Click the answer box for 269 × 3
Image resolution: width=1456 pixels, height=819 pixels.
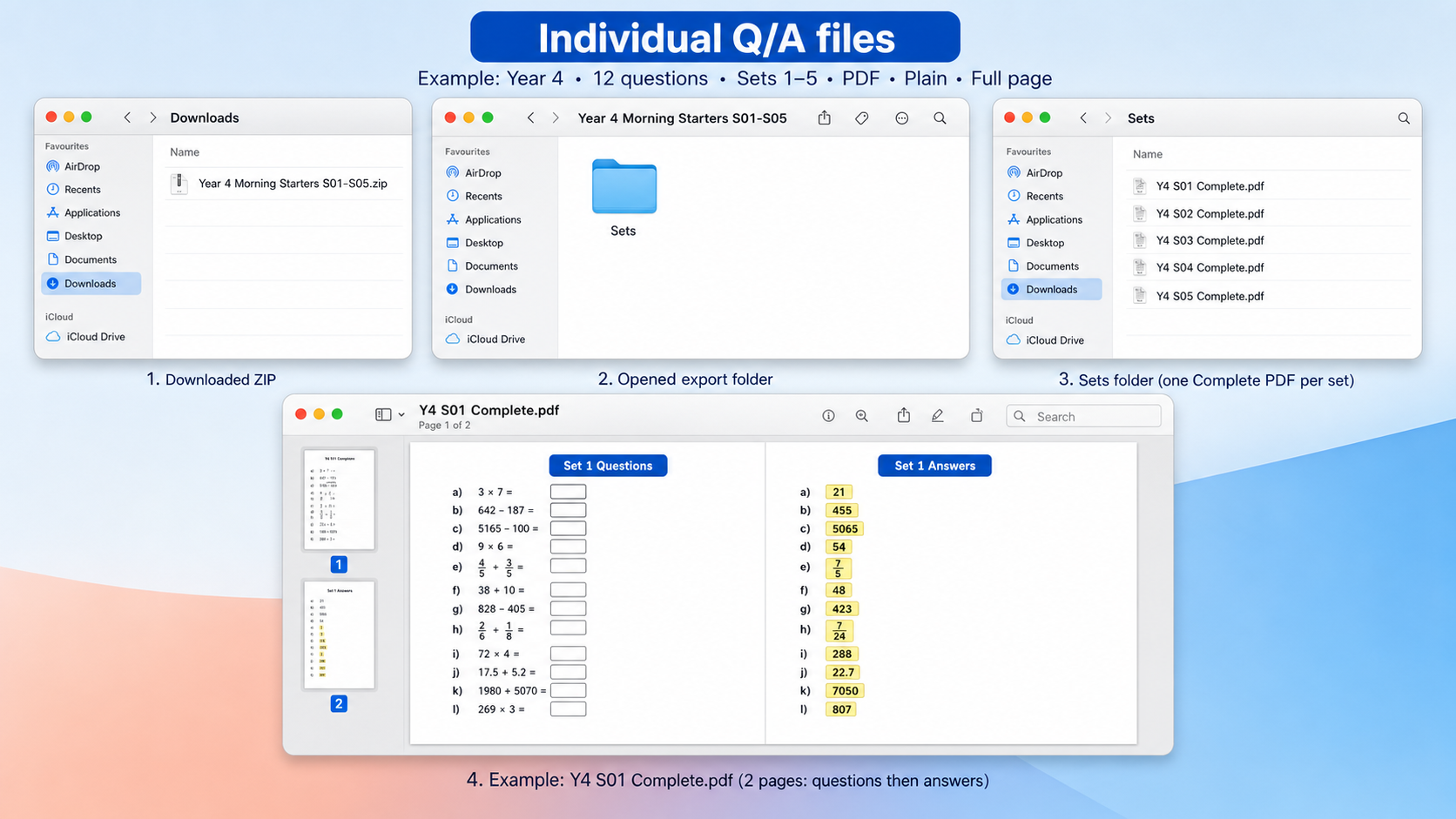(x=568, y=709)
